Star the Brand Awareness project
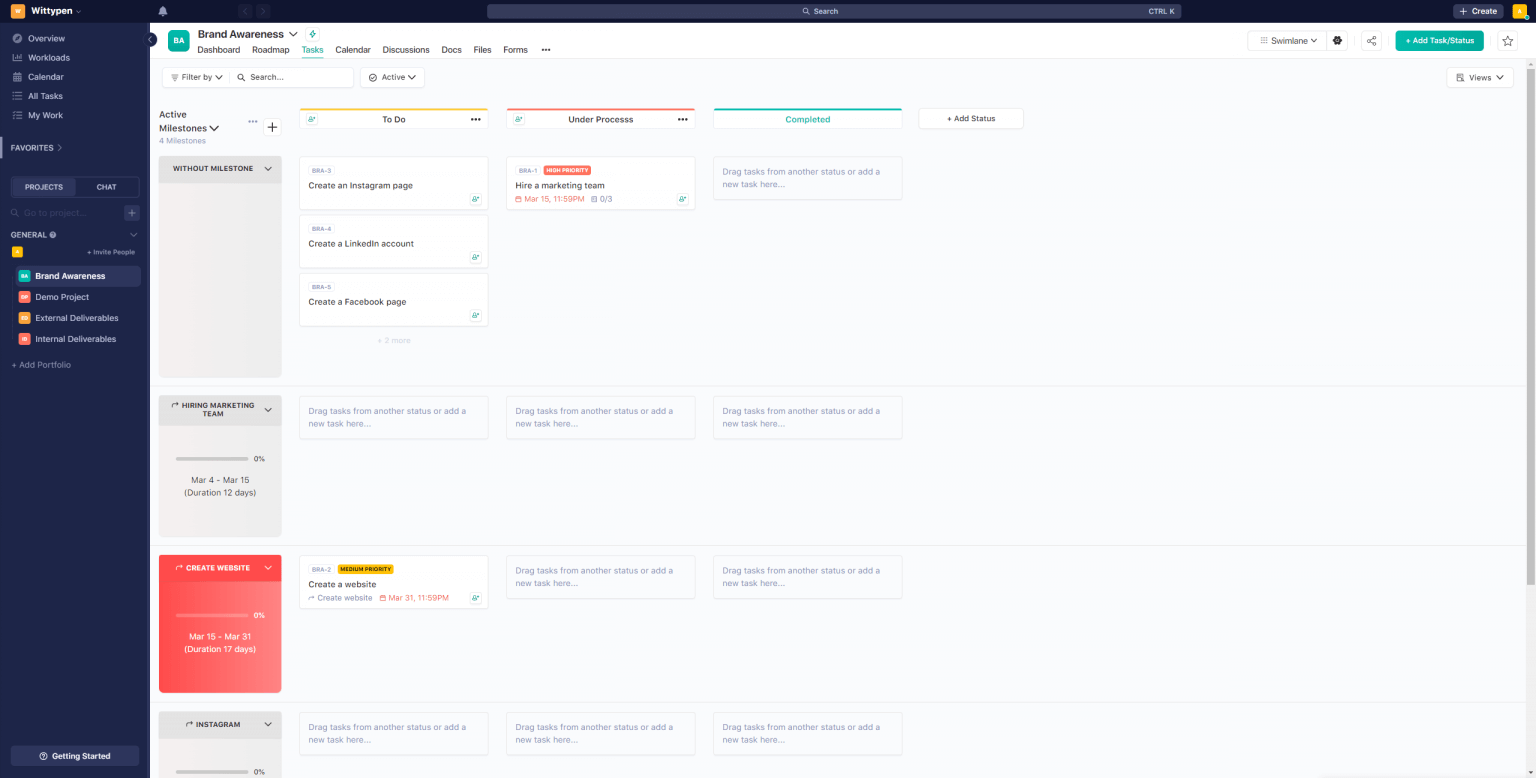The width and height of the screenshot is (1536, 778). pyautogui.click(x=1507, y=41)
